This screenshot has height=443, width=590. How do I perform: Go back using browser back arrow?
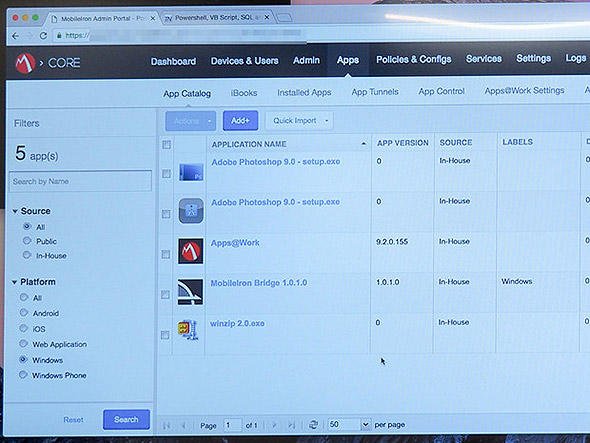[x=15, y=36]
